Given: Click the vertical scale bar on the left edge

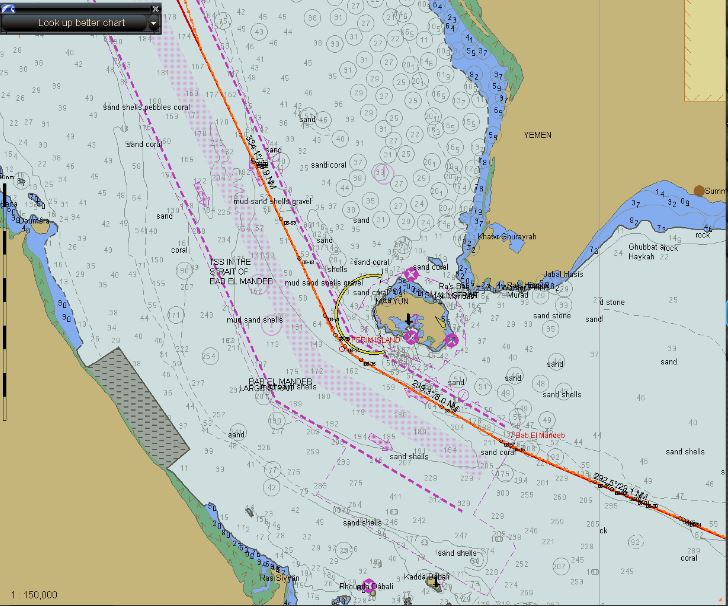Looking at the screenshot, I should pyautogui.click(x=4, y=300).
